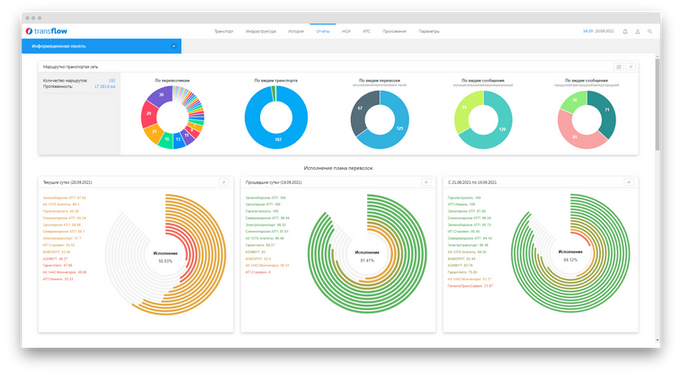Open the Инфраструктура menu
Image resolution: width=682 pixels, height=379 pixels.
pos(261,31)
